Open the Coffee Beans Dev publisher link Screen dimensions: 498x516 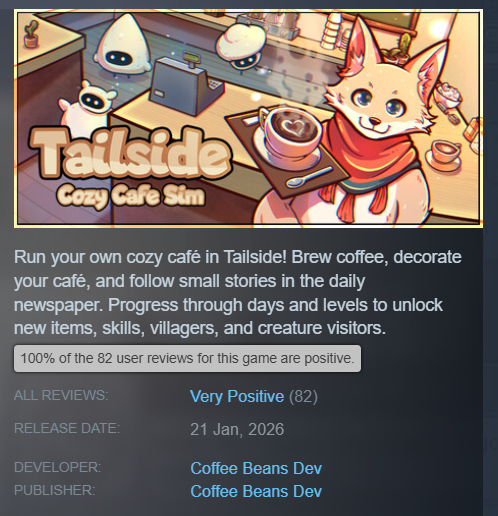point(256,491)
